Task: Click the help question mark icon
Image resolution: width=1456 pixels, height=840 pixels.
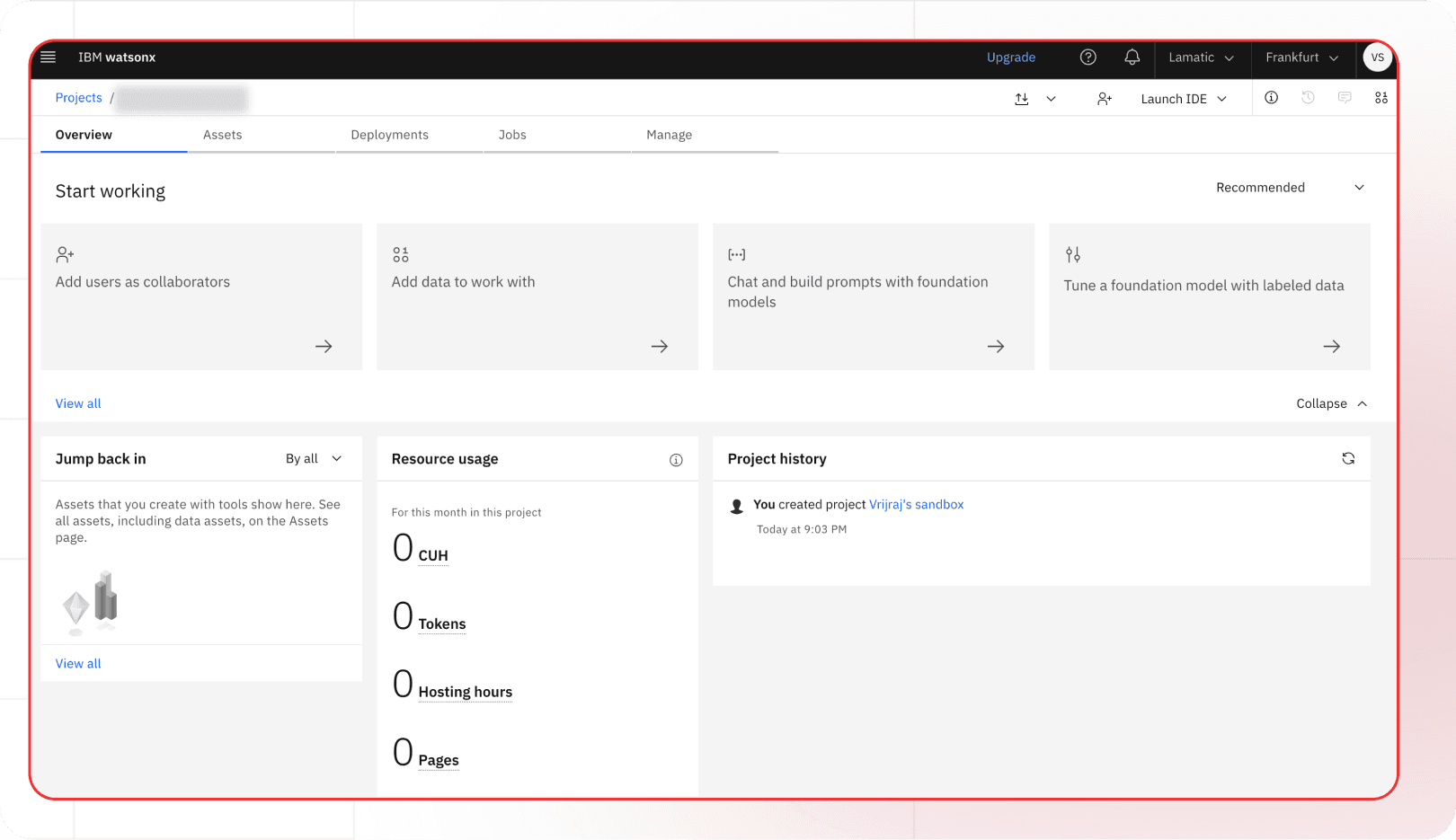Action: coord(1088,57)
